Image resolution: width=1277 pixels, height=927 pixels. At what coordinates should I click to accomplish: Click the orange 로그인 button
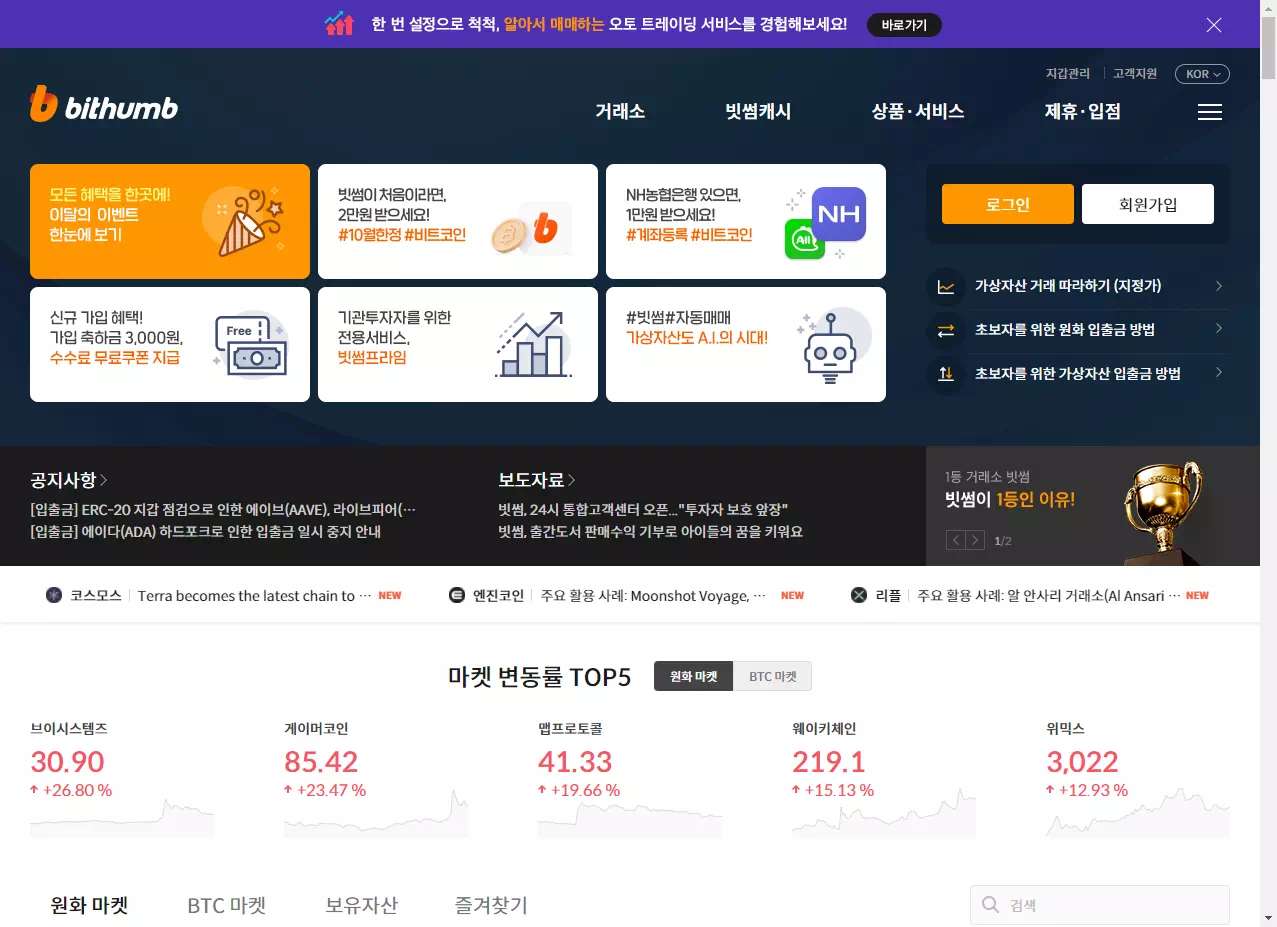coord(1008,204)
